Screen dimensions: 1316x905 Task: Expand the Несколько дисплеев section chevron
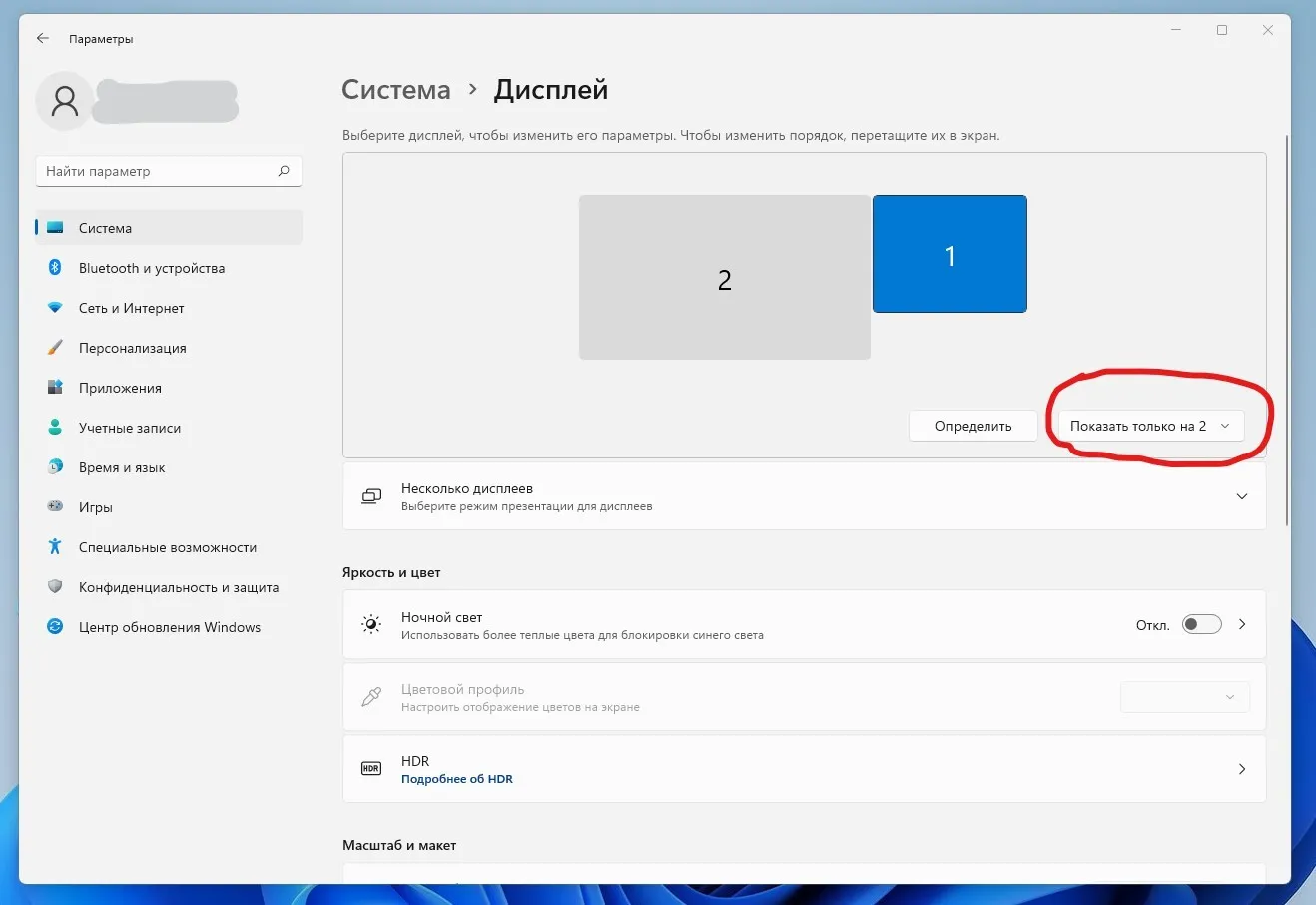click(x=1242, y=496)
